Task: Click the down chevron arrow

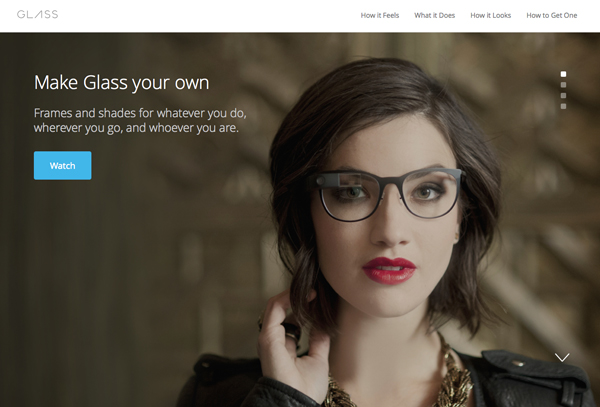Action: (x=562, y=357)
